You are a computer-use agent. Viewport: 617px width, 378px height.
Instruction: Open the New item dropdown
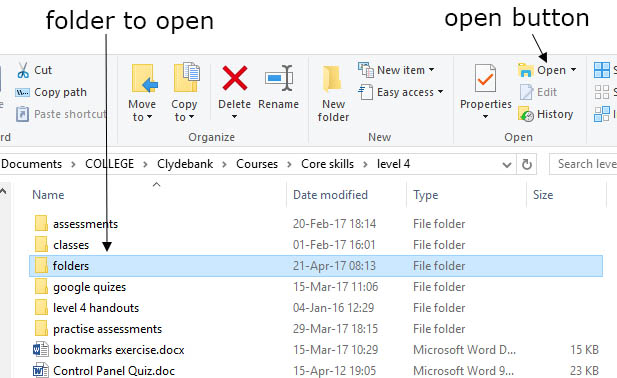coord(396,70)
